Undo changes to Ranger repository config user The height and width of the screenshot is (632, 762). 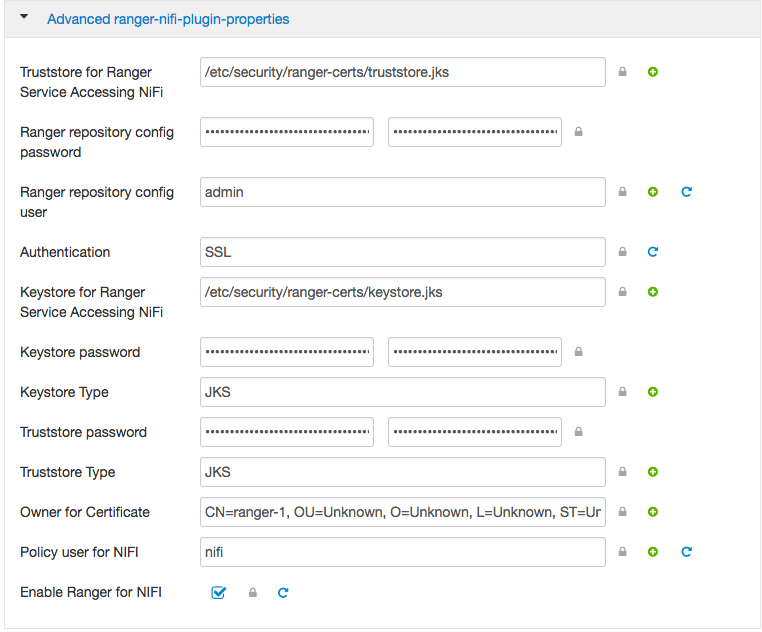tap(686, 192)
